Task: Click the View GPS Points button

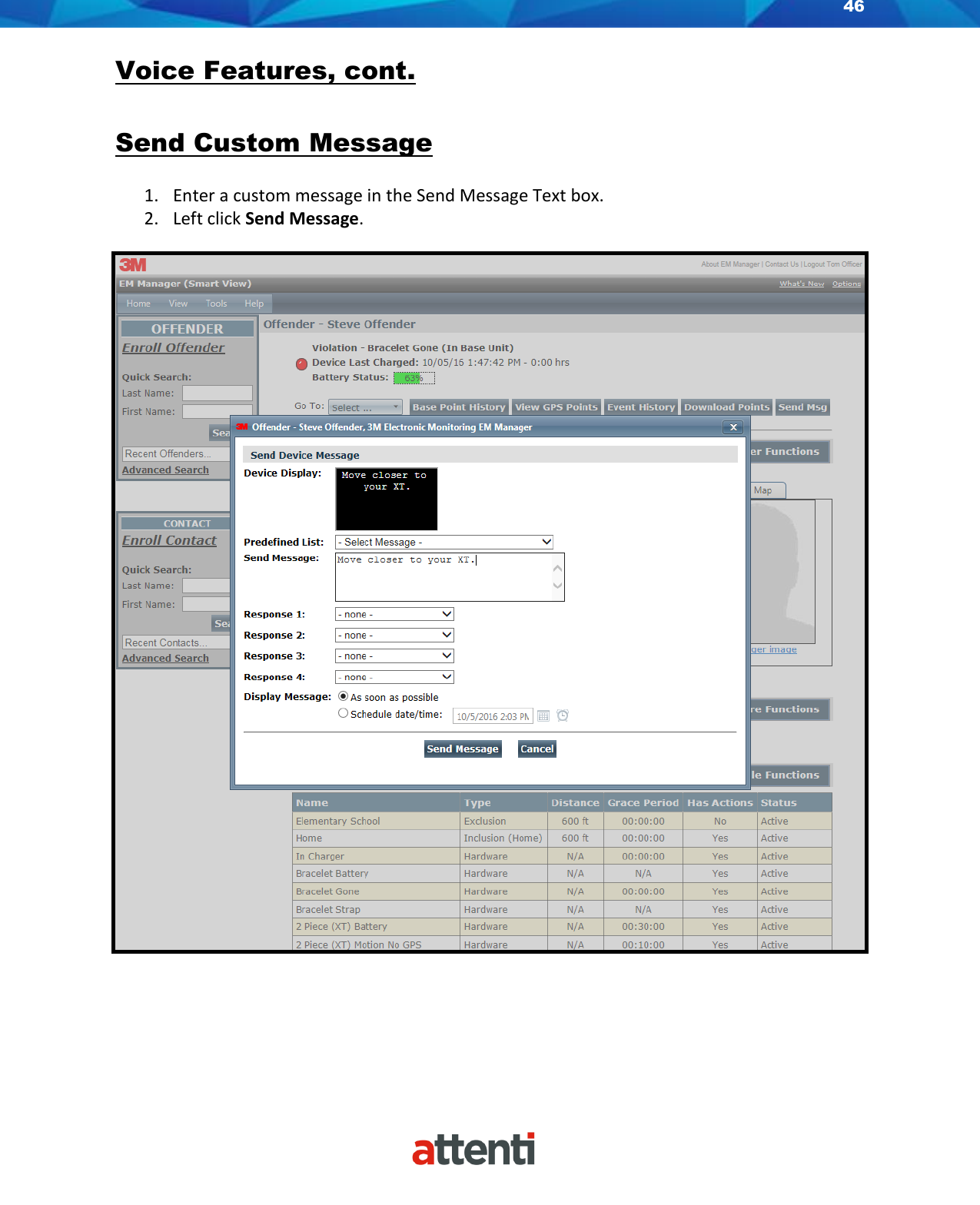Action: (x=556, y=407)
